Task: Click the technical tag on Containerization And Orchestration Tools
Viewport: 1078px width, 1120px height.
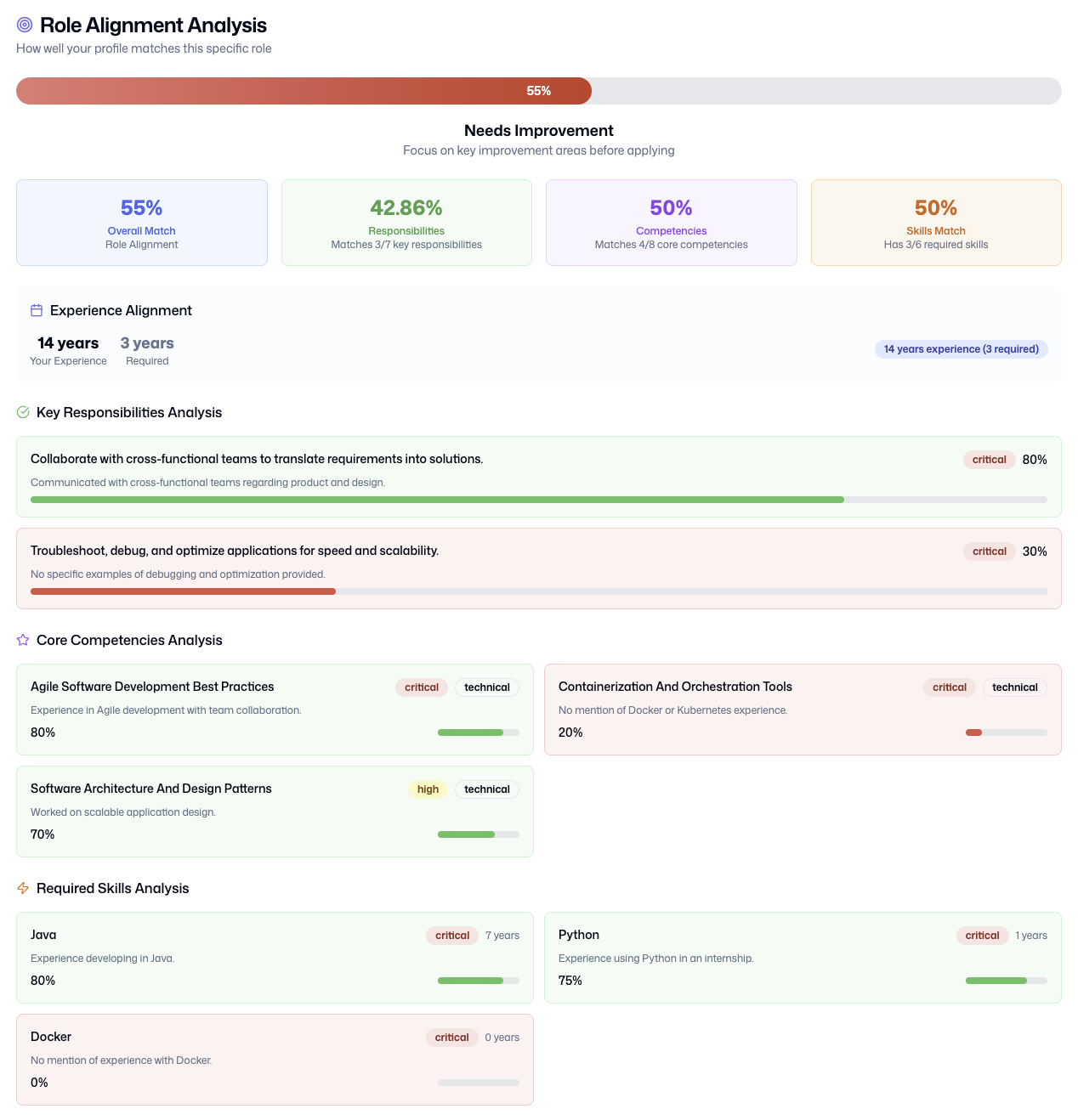Action: click(x=1013, y=687)
